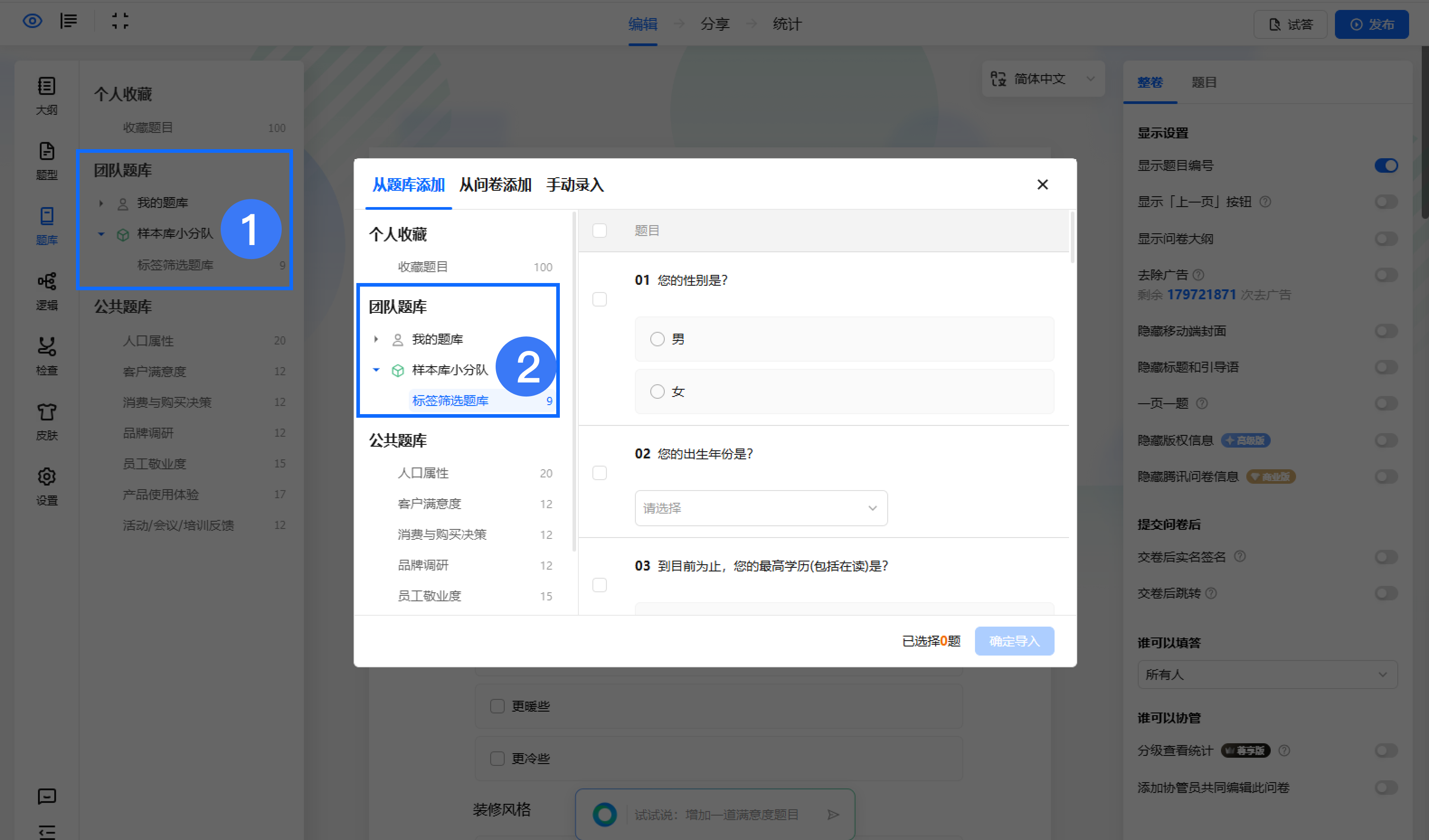The width and height of the screenshot is (1429, 840).
Task: Open the 大纲 sidebar panel
Action: pos(47,96)
